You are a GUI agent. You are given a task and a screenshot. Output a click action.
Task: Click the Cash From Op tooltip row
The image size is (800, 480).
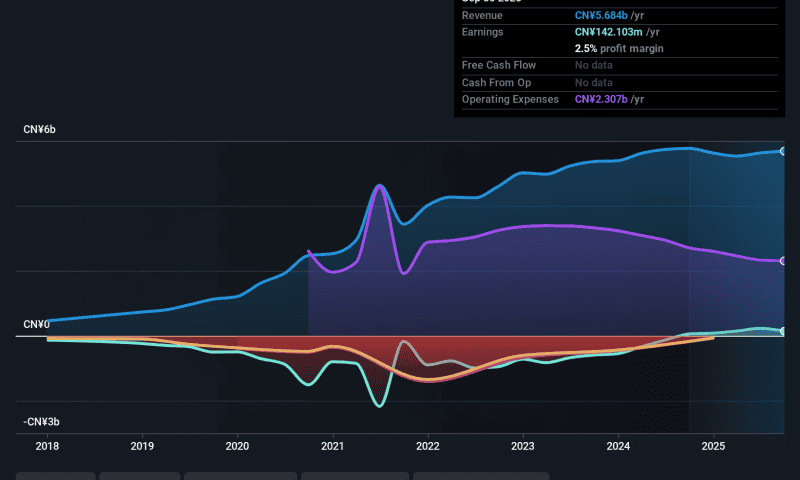[616, 82]
